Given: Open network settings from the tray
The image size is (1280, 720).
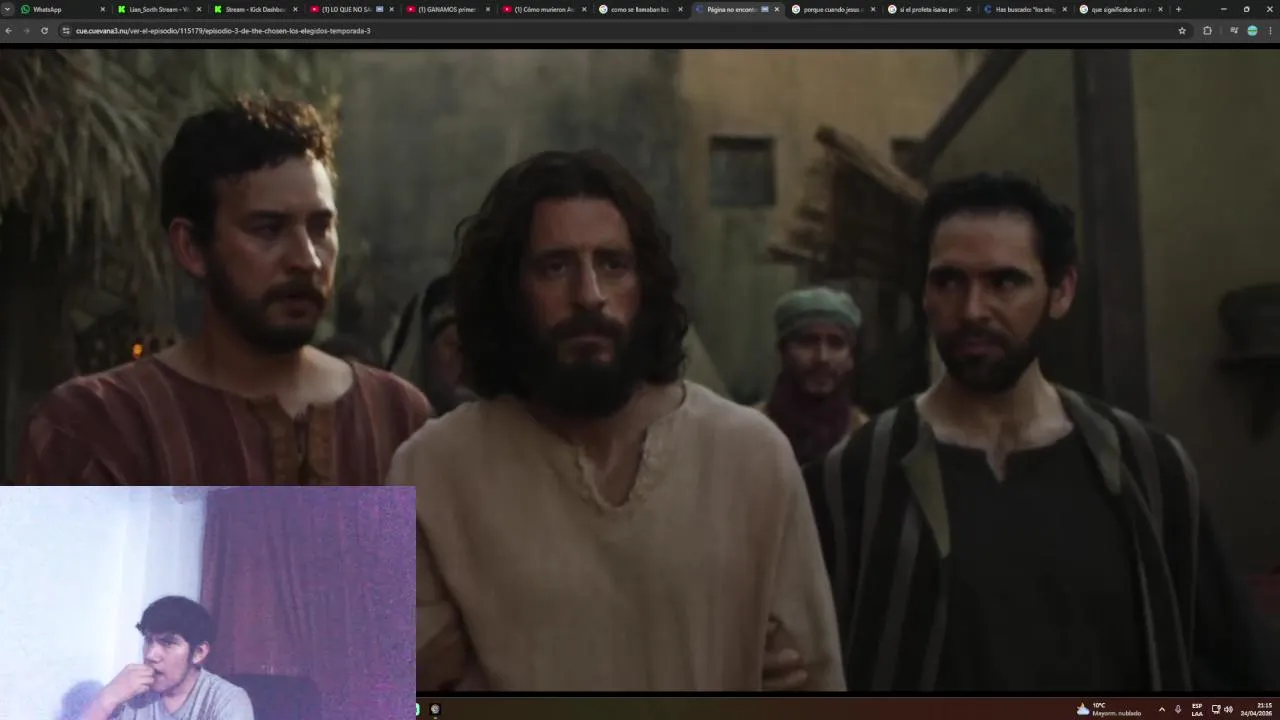Looking at the screenshot, I should point(1216,709).
